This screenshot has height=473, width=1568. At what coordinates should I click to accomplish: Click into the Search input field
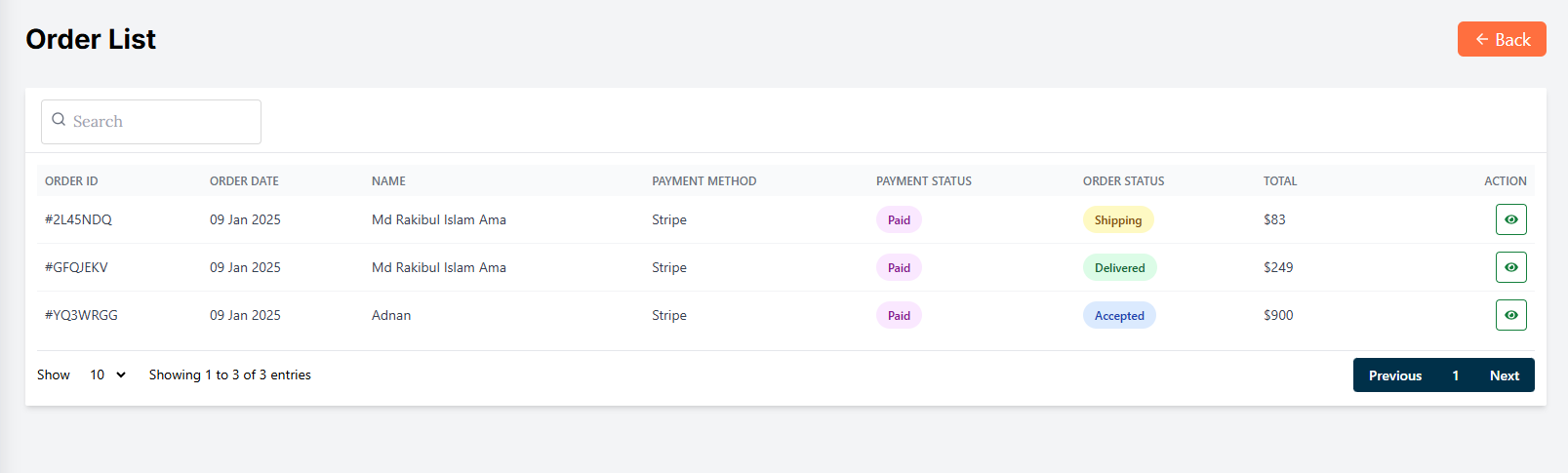pos(161,122)
